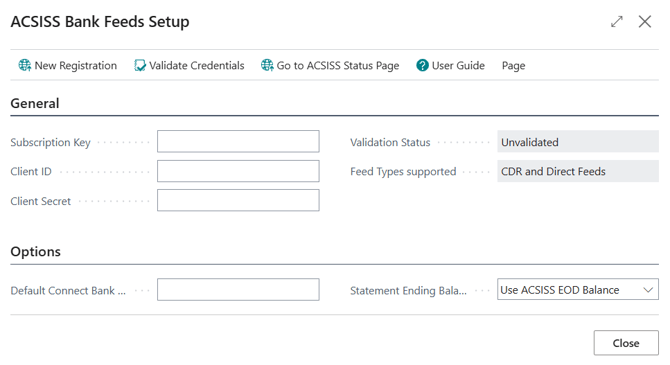
Task: Click the Close button
Action: click(626, 343)
